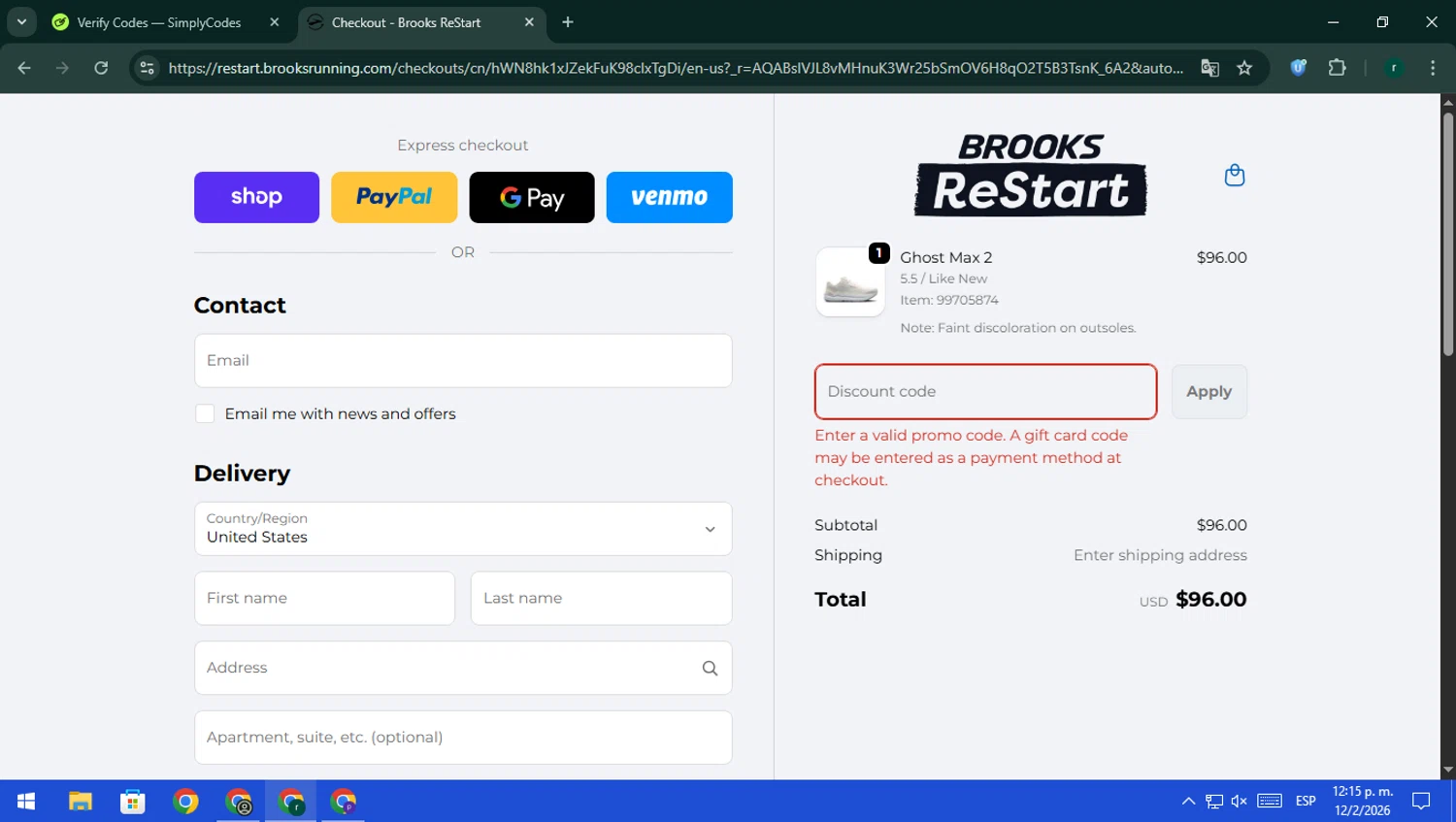
Task: Open the Extensions puzzle menu
Action: pyautogui.click(x=1338, y=68)
